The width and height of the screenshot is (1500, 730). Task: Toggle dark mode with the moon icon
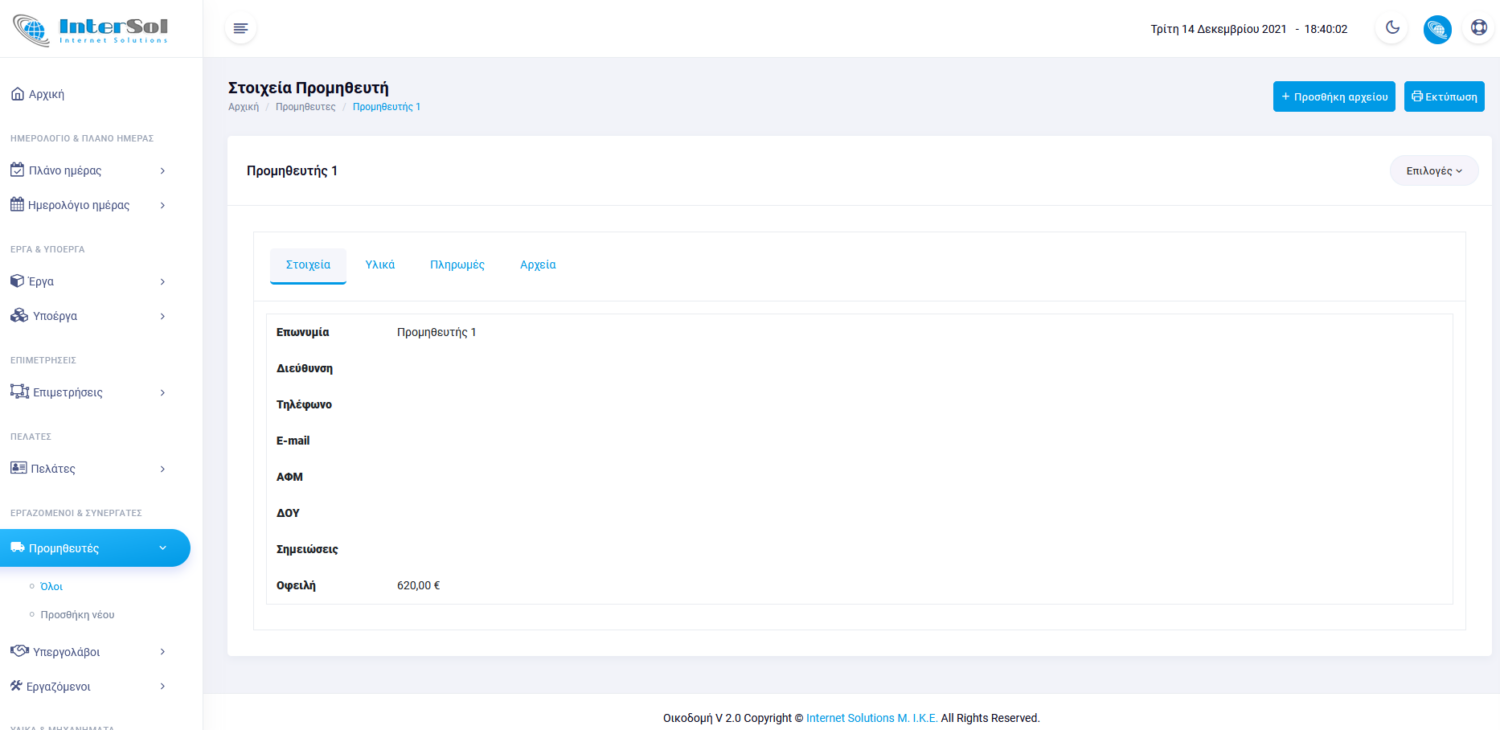(x=1392, y=29)
